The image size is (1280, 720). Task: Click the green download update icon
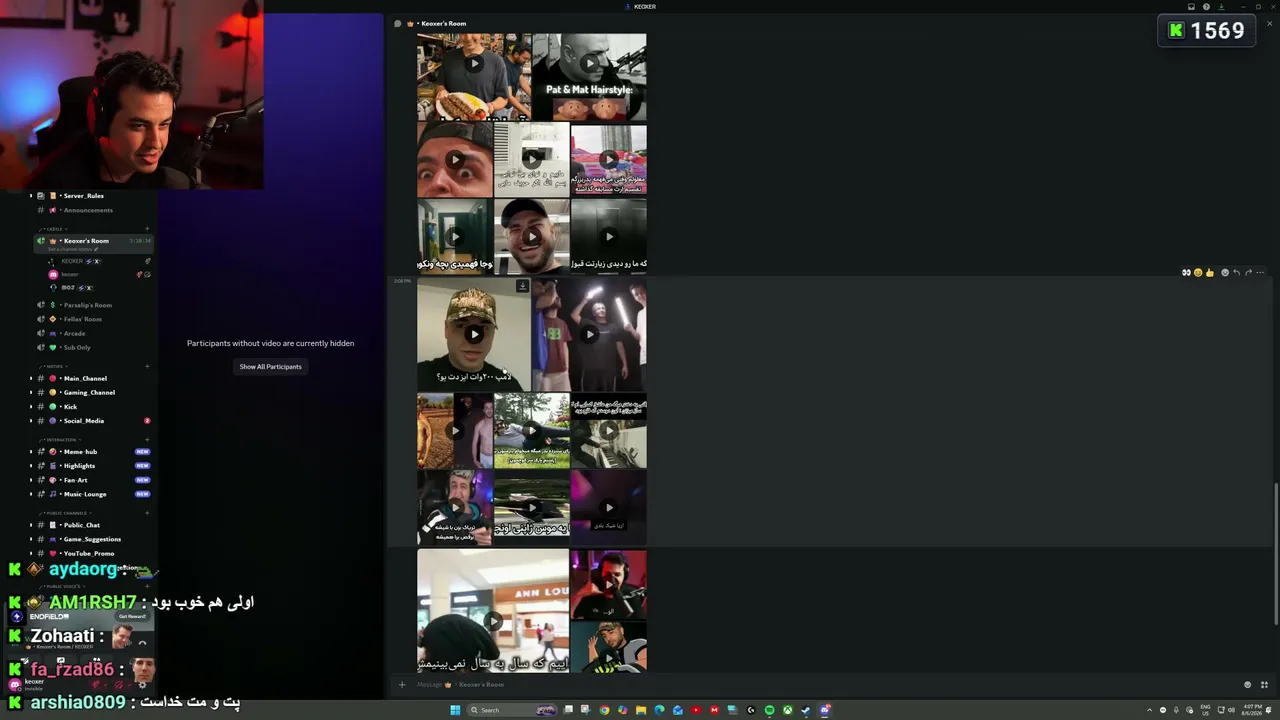[x=1221, y=7]
